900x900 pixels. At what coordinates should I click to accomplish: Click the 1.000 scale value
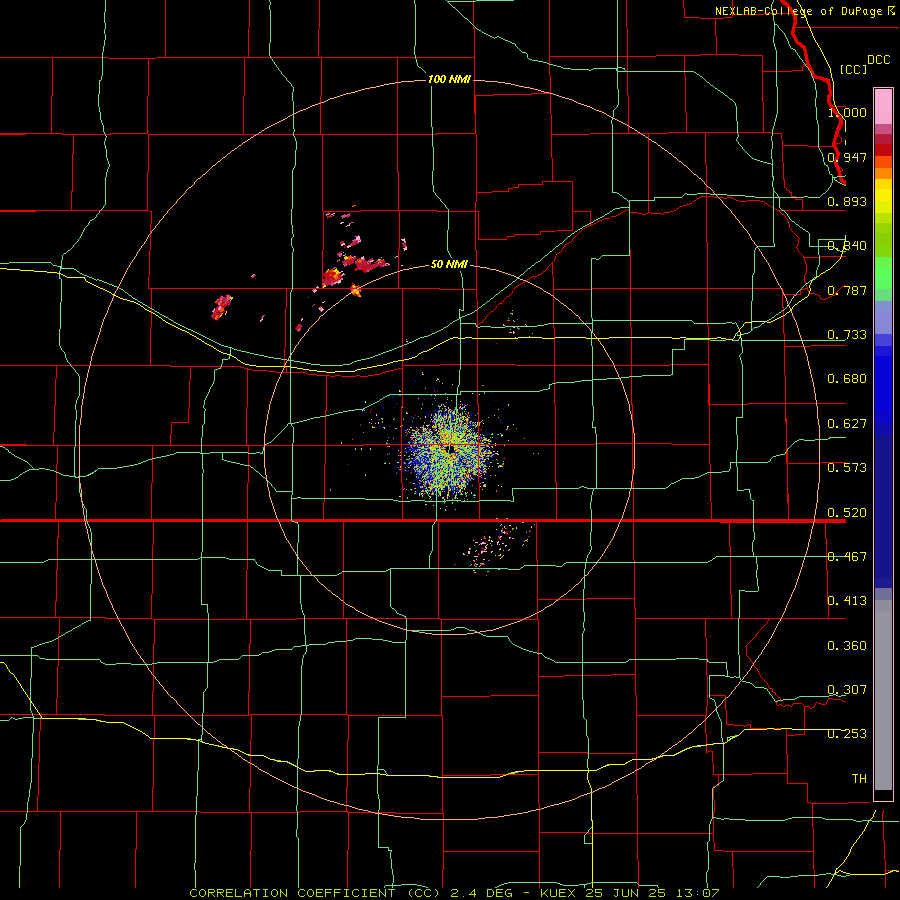click(847, 112)
